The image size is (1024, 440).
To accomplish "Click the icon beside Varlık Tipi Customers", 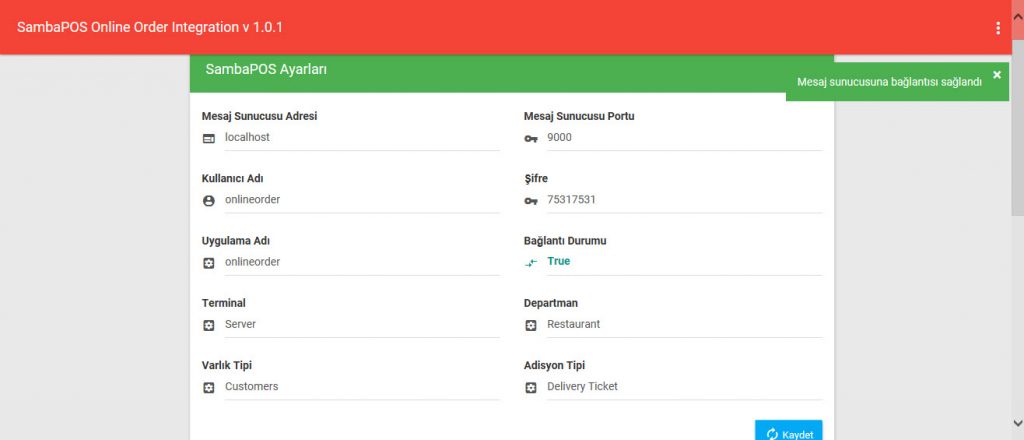I will pos(209,387).
